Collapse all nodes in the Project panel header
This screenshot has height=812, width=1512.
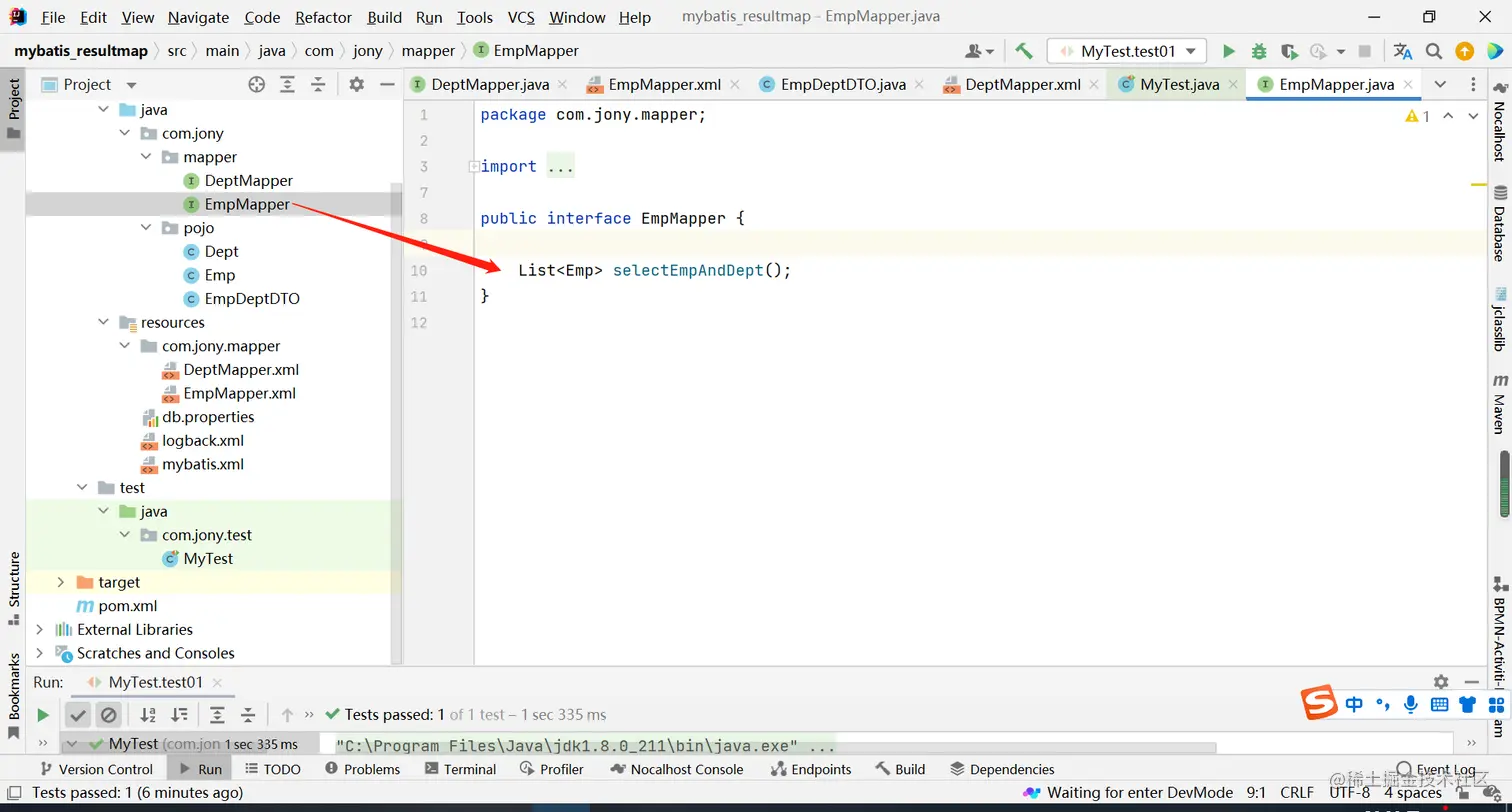pyautogui.click(x=318, y=85)
